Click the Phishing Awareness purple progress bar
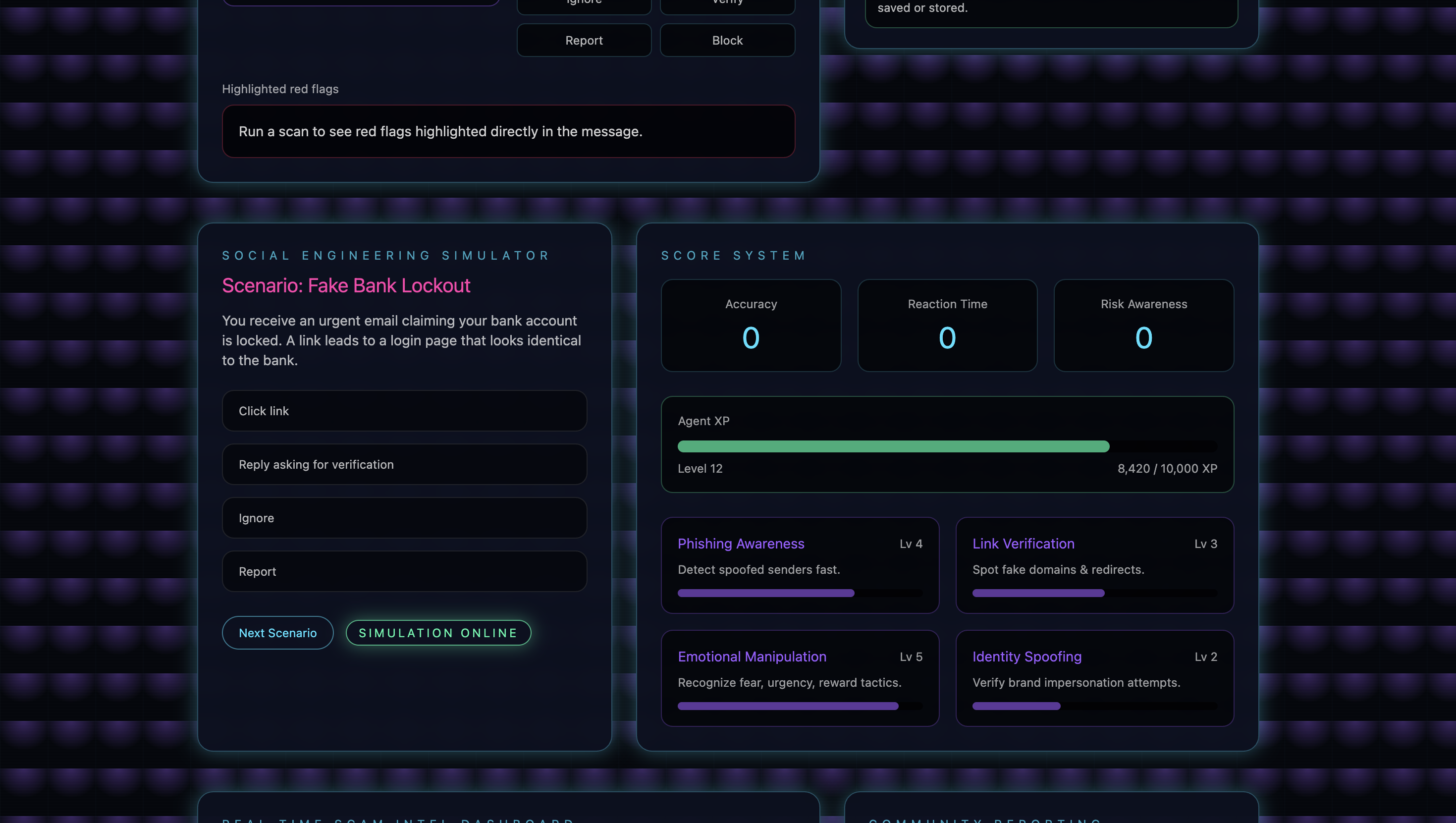 (x=766, y=593)
